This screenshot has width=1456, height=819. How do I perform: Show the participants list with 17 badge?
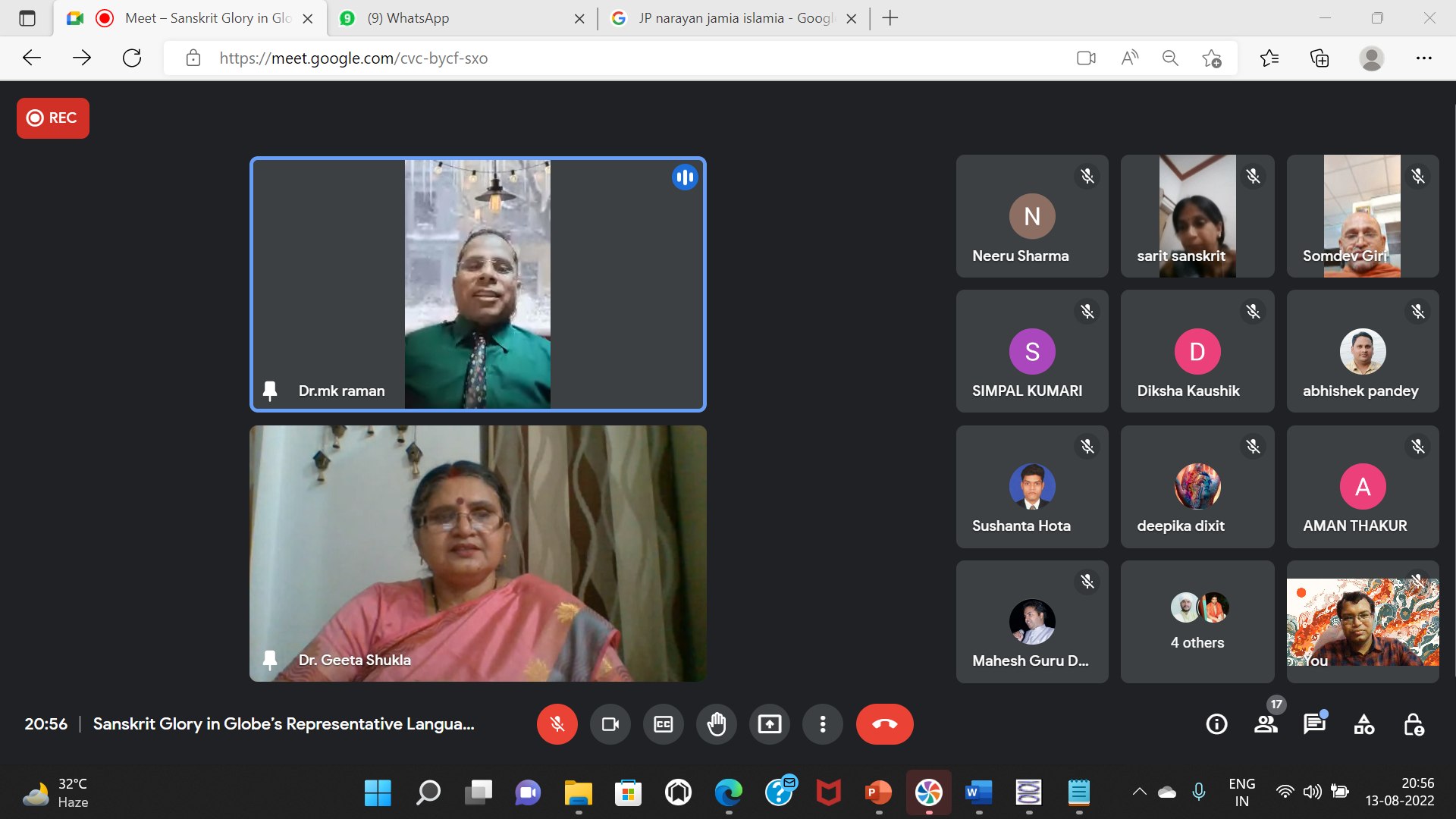pos(1266,724)
